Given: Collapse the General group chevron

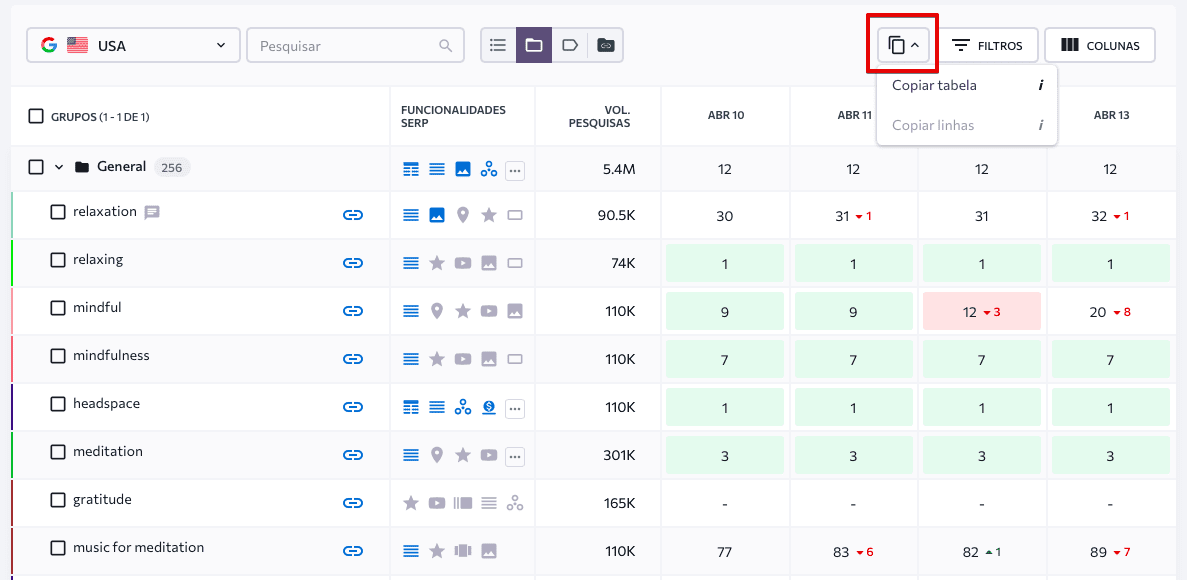Looking at the screenshot, I should pyautogui.click(x=59, y=167).
